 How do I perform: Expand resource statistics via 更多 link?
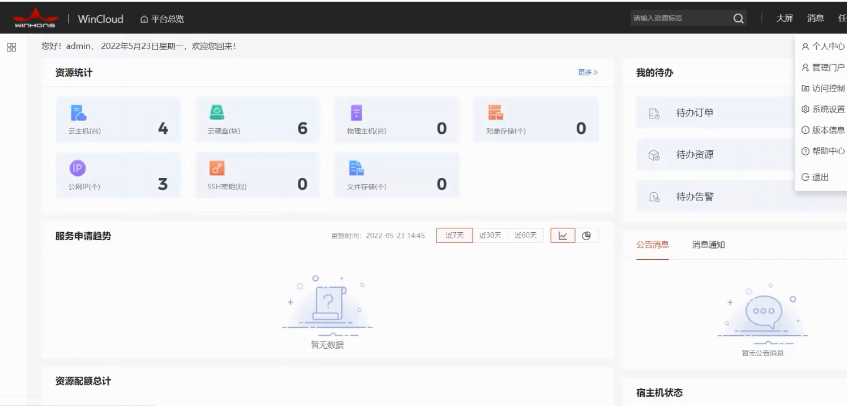point(587,72)
